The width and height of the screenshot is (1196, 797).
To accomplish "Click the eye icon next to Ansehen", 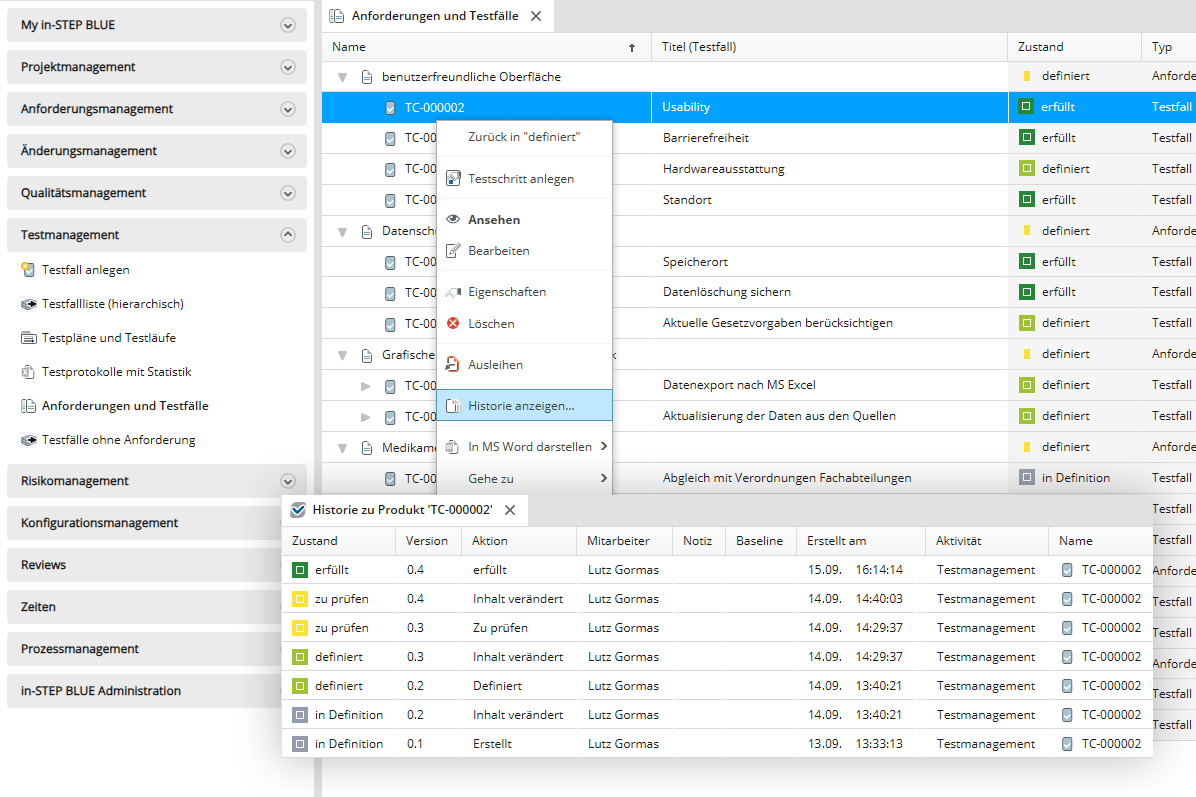I will coord(452,220).
